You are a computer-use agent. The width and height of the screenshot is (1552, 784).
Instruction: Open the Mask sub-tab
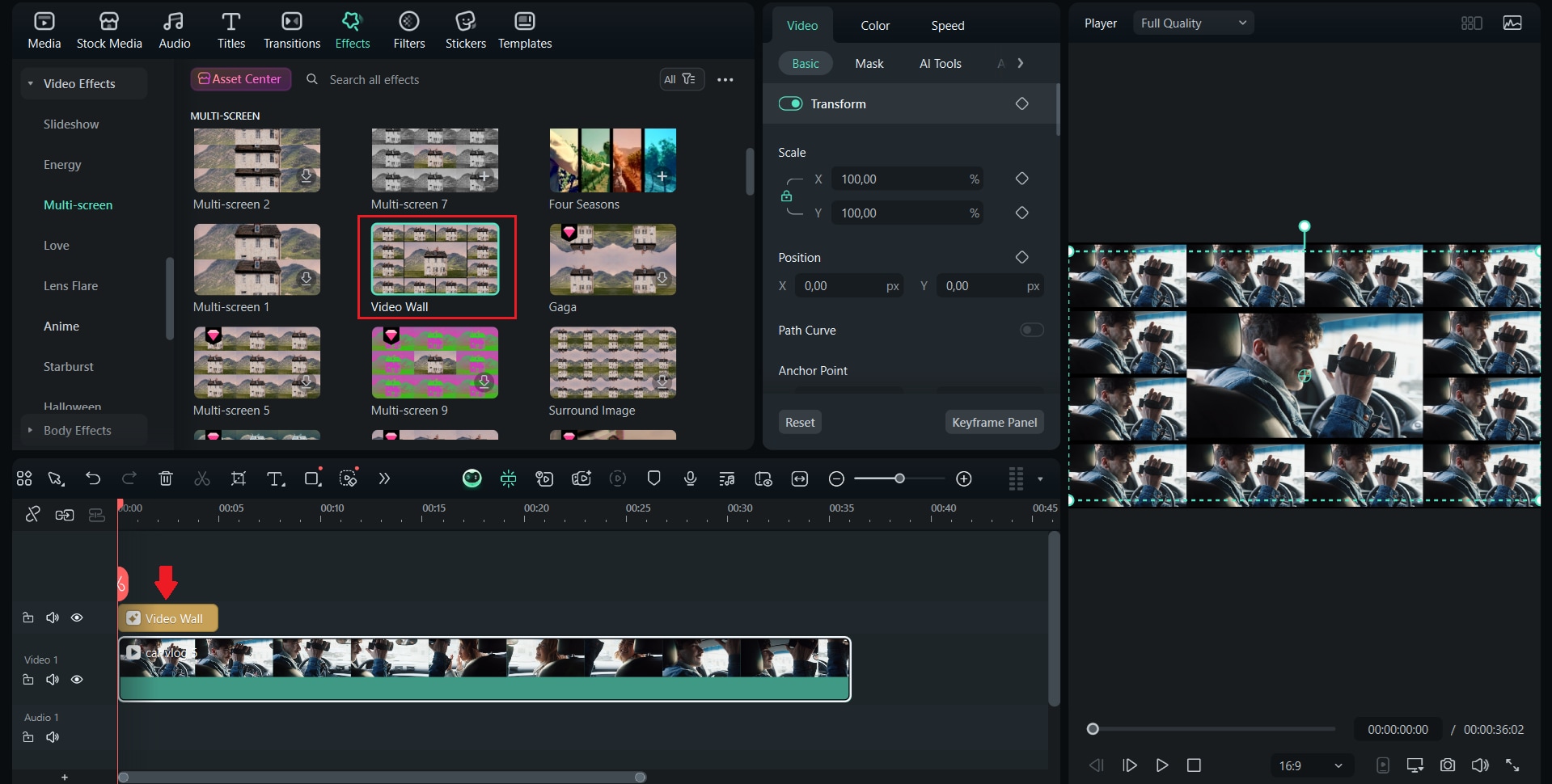coord(869,63)
